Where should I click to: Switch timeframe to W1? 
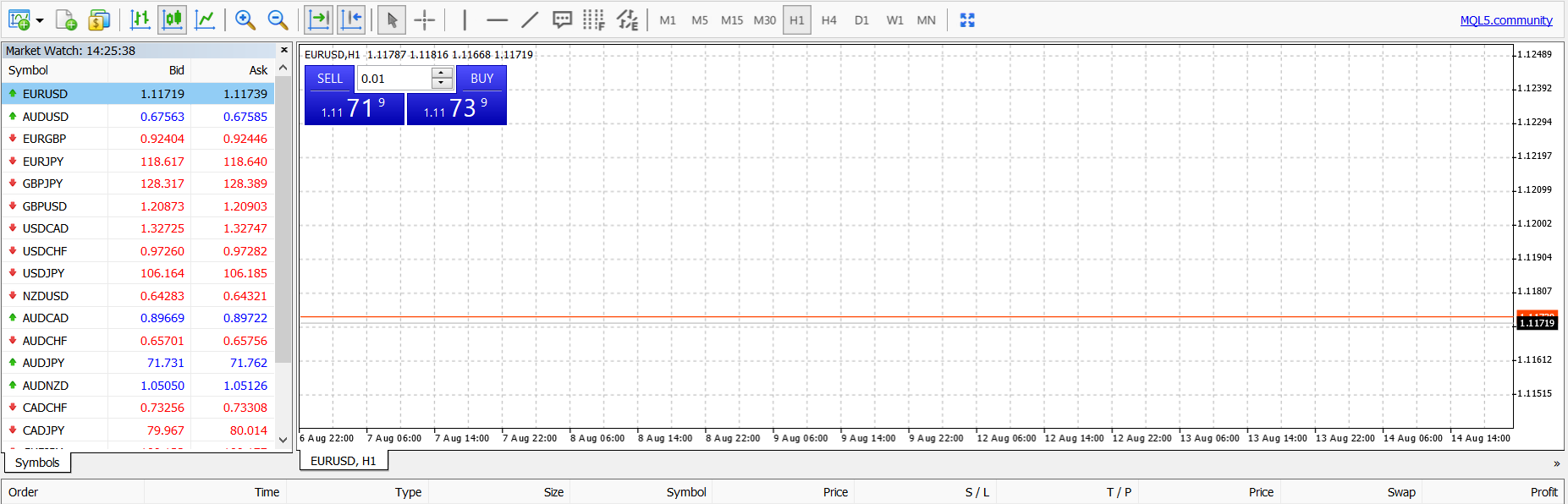894,20
